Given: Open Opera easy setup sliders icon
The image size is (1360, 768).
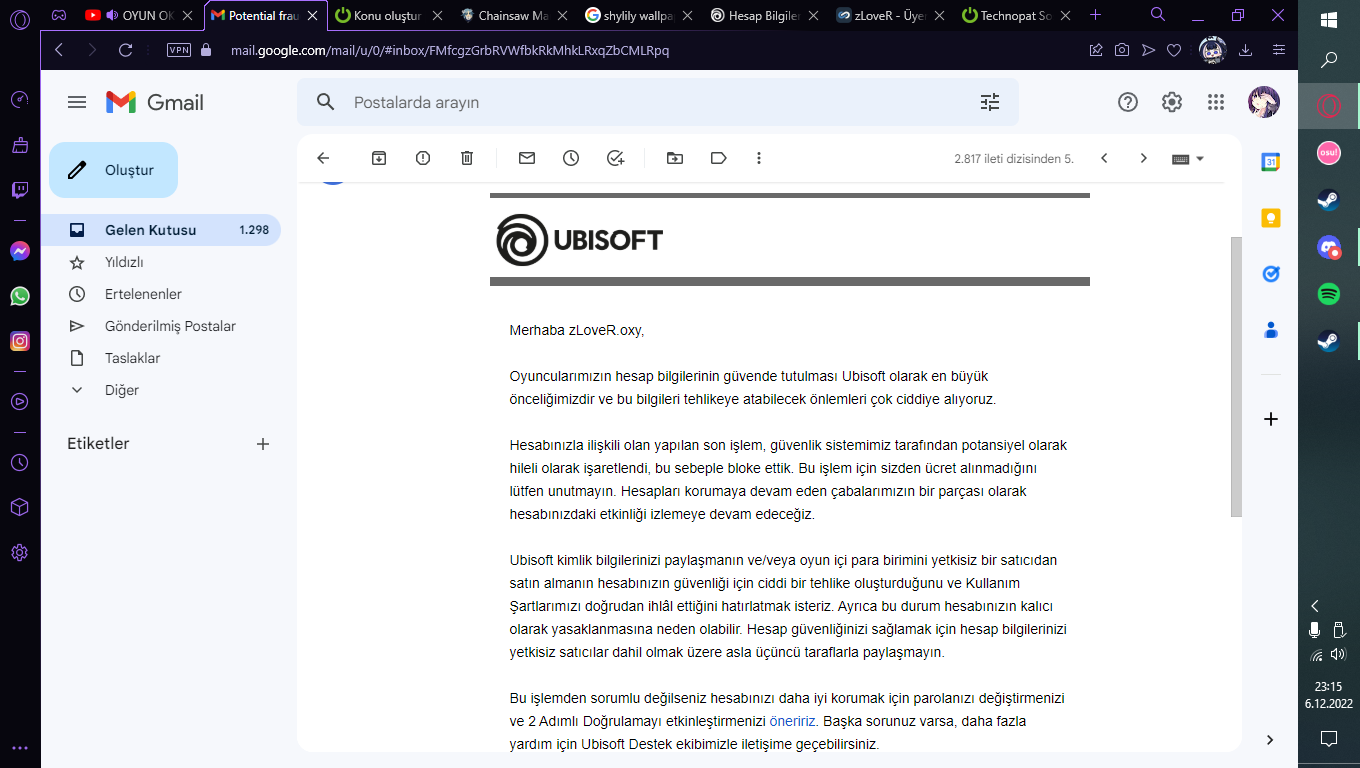Looking at the screenshot, I should (x=1278, y=50).
